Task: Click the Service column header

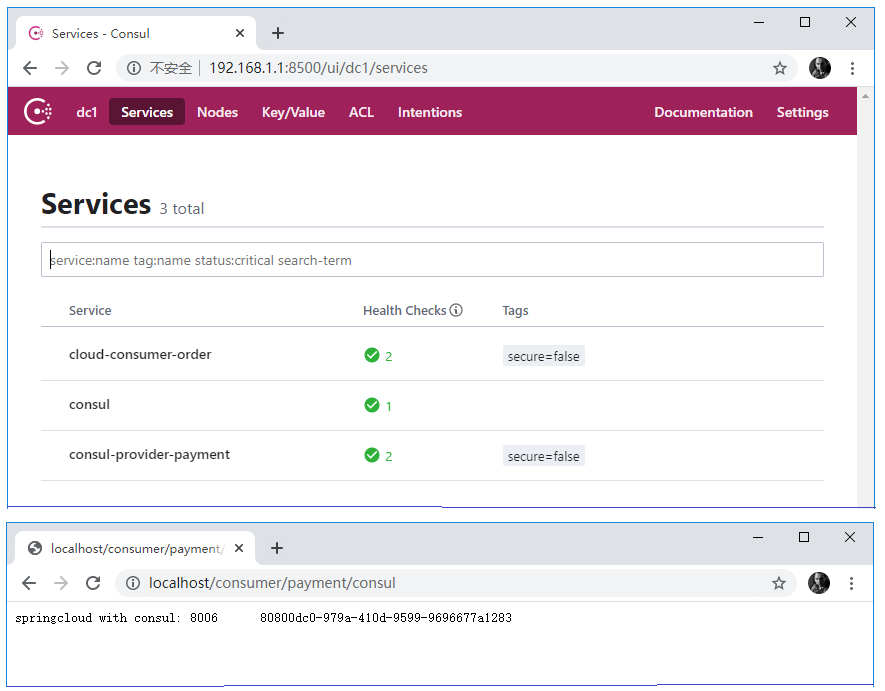Action: click(90, 310)
